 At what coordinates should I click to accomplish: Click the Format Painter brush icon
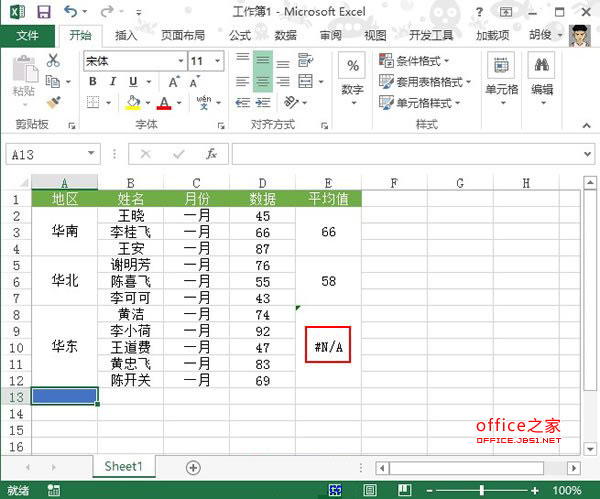point(54,102)
